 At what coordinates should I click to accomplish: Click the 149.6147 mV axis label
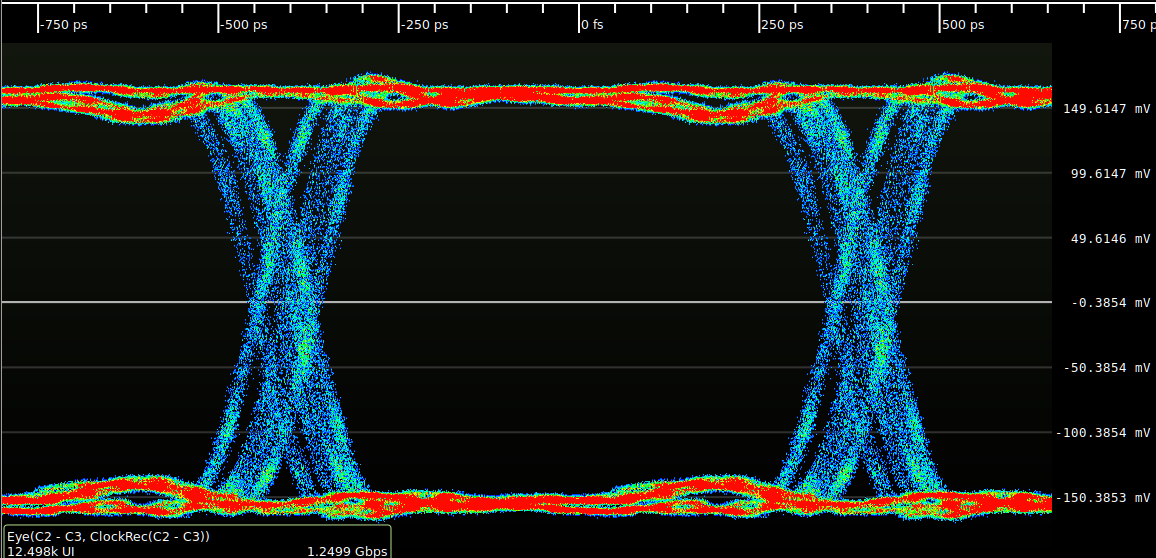pyautogui.click(x=1109, y=109)
